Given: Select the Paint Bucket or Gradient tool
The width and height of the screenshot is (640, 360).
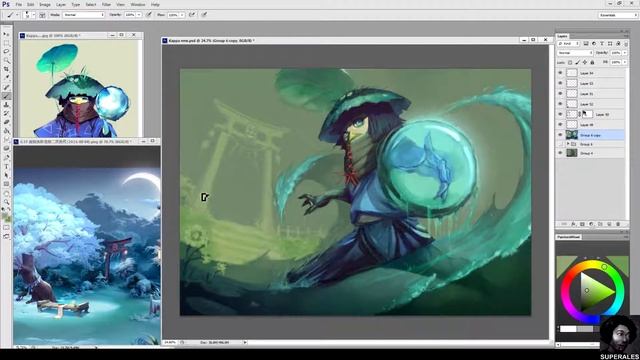Looking at the screenshot, I should [6, 131].
